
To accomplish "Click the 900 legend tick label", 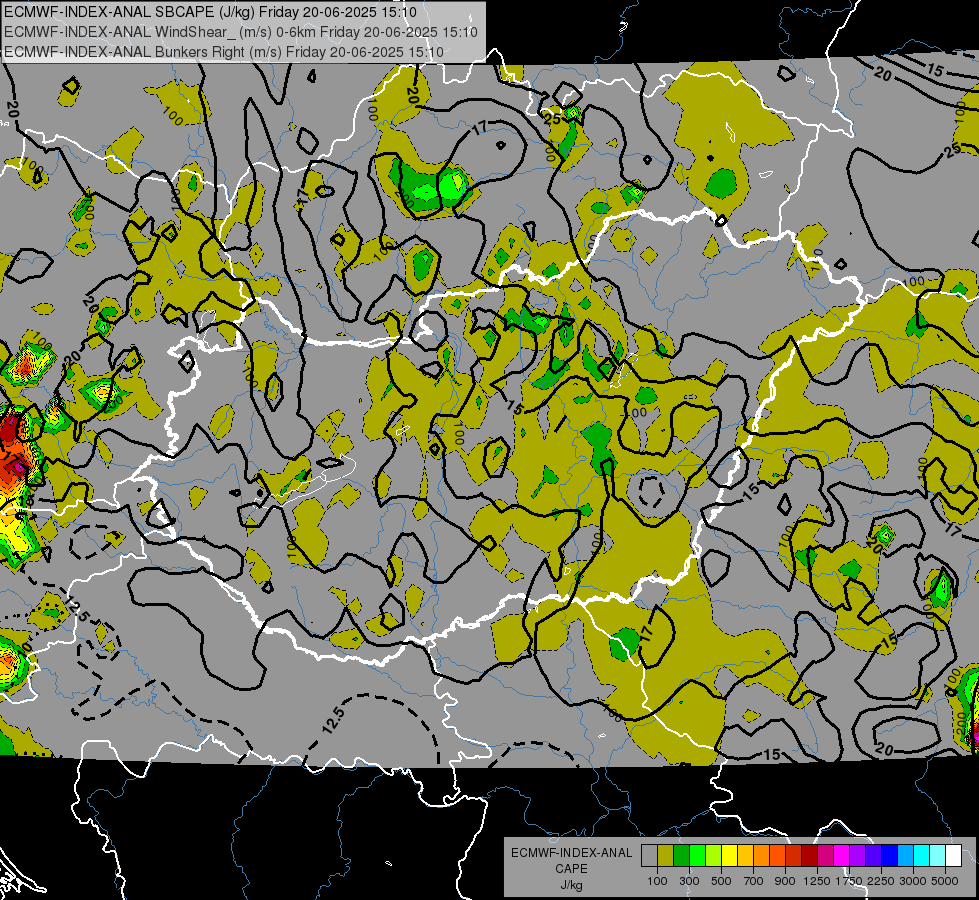I will click(x=785, y=881).
